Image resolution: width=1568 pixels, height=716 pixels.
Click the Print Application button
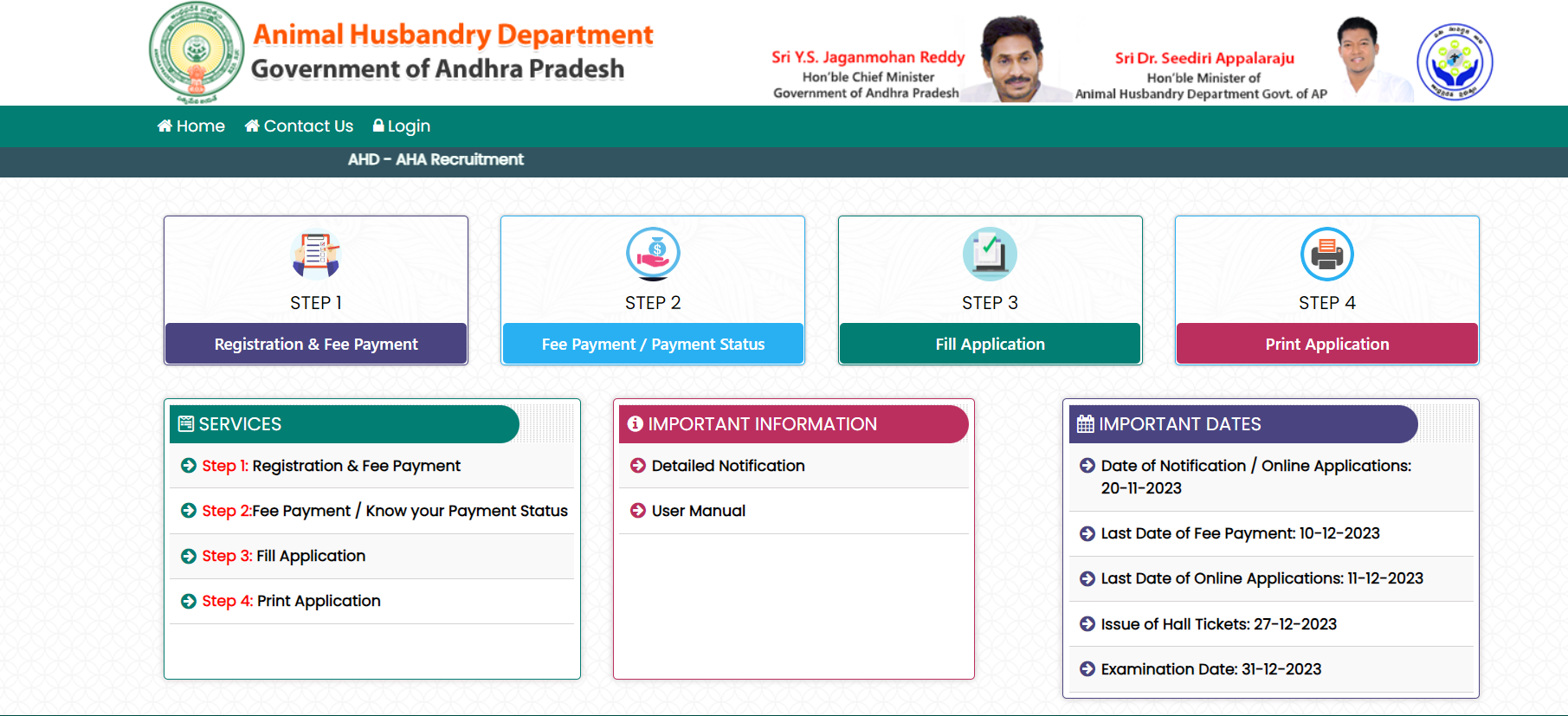click(1326, 344)
